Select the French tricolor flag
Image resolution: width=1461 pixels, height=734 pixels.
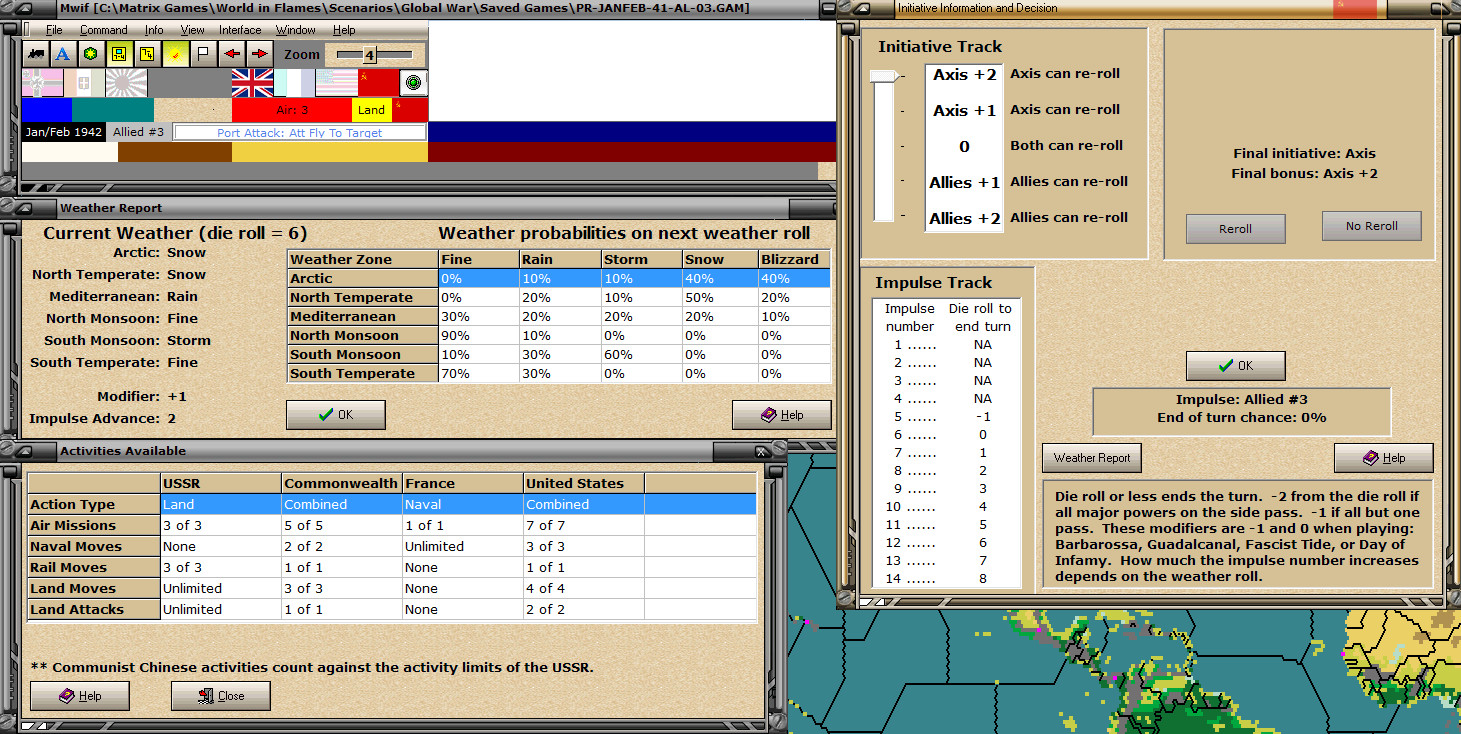point(294,83)
